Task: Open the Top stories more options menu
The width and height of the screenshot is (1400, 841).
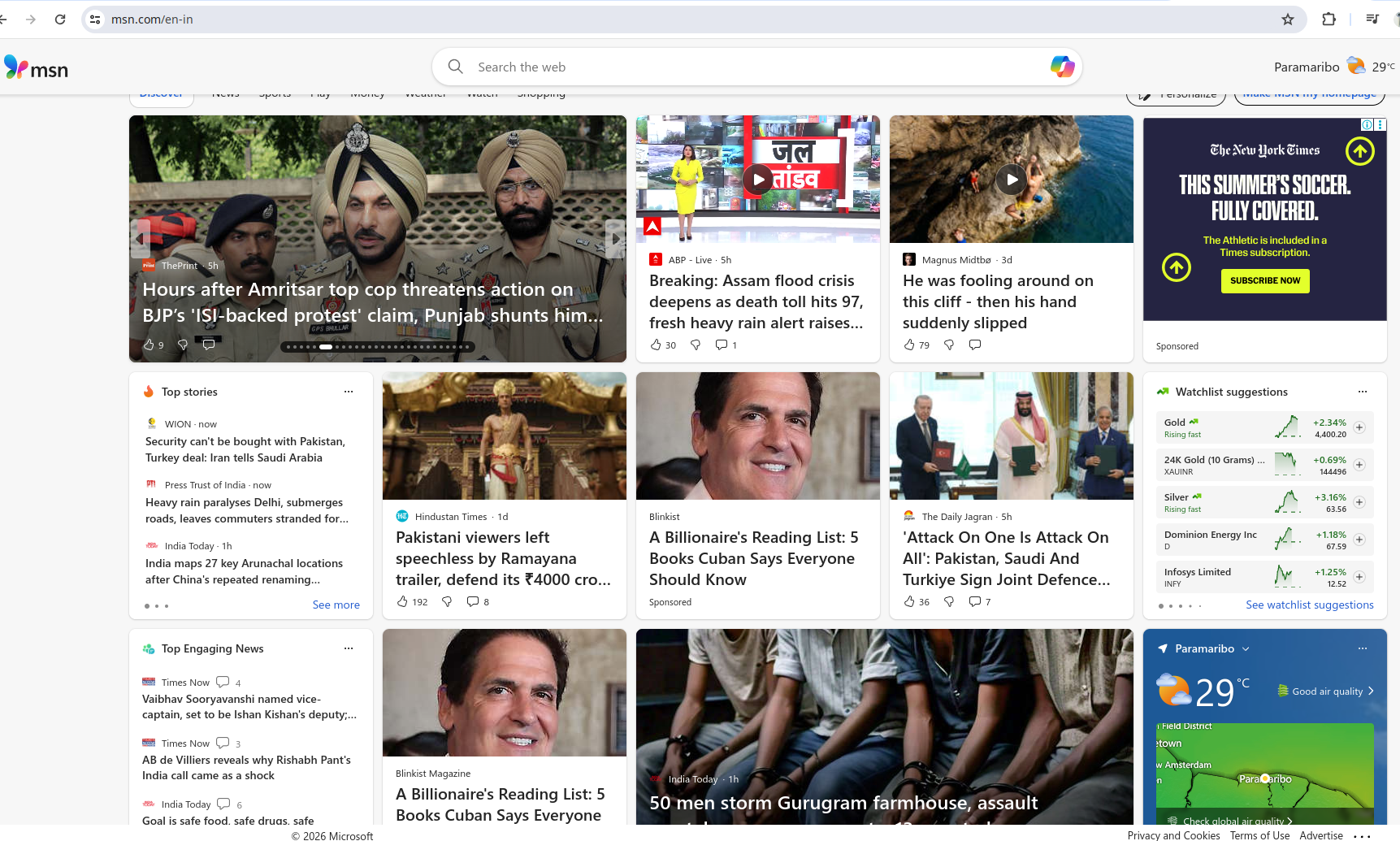Action: tap(349, 392)
